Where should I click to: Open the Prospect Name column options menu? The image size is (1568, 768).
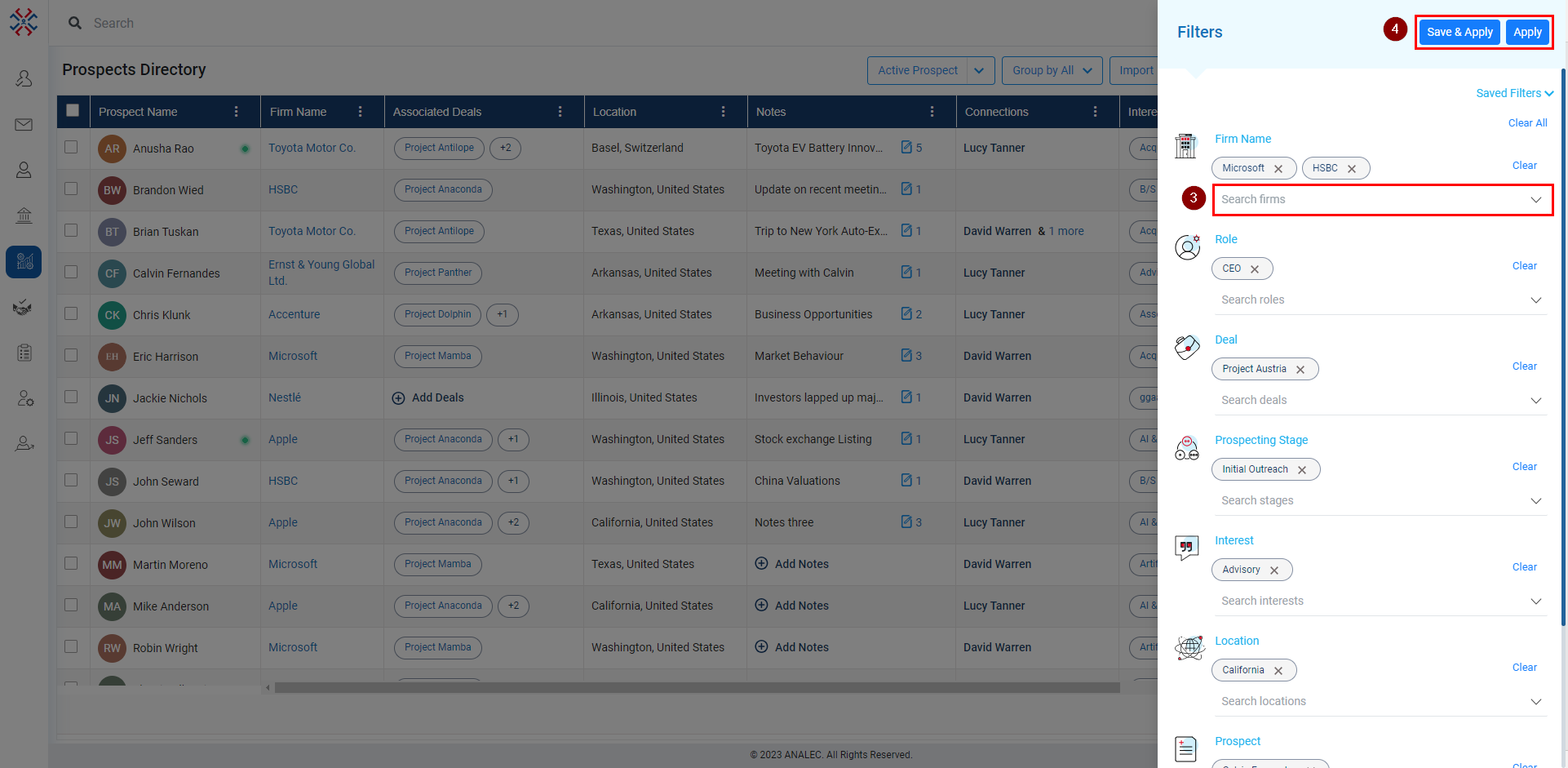click(237, 112)
